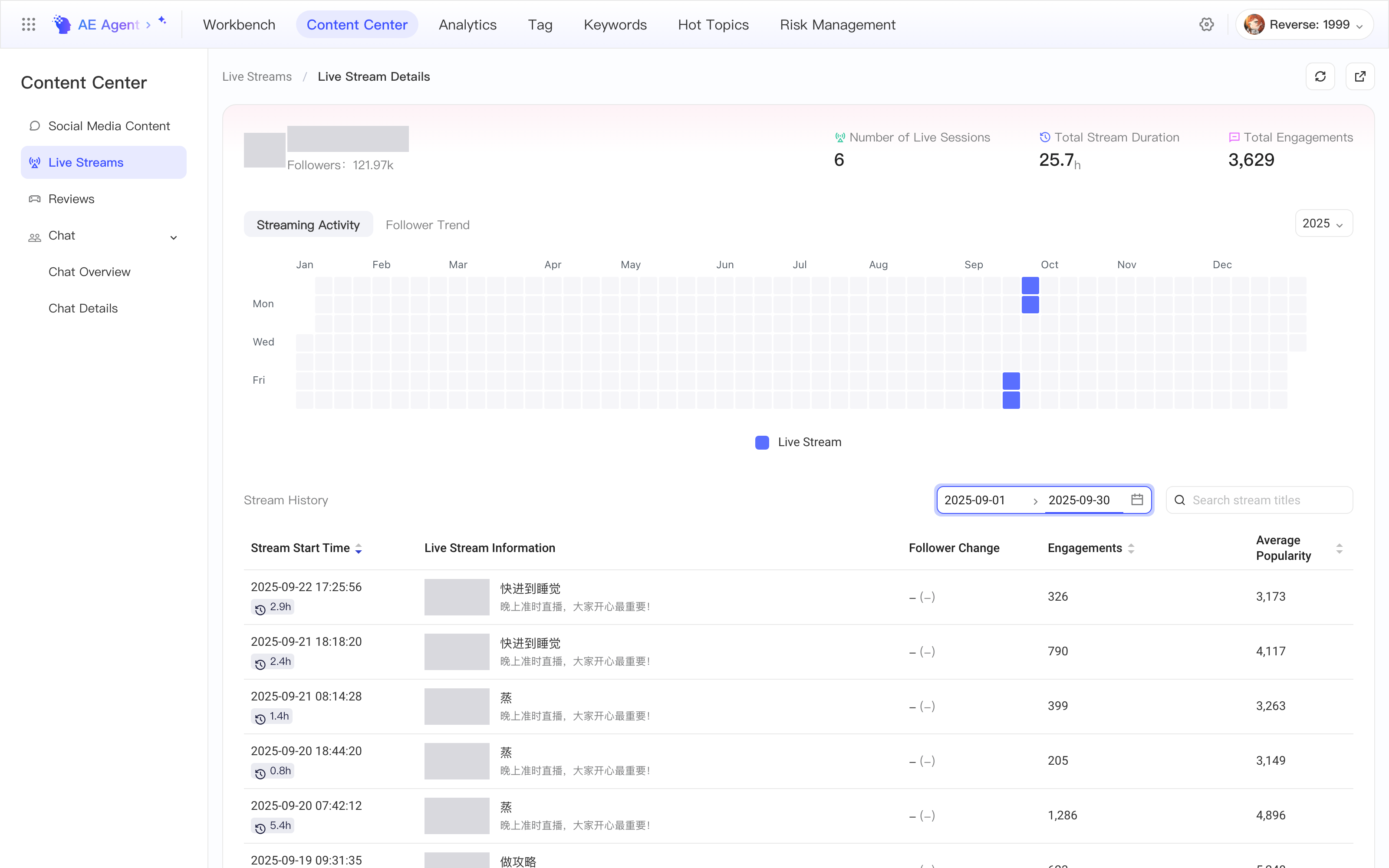Click the calendar icon in date range
The height and width of the screenshot is (868, 1389).
[x=1137, y=500]
